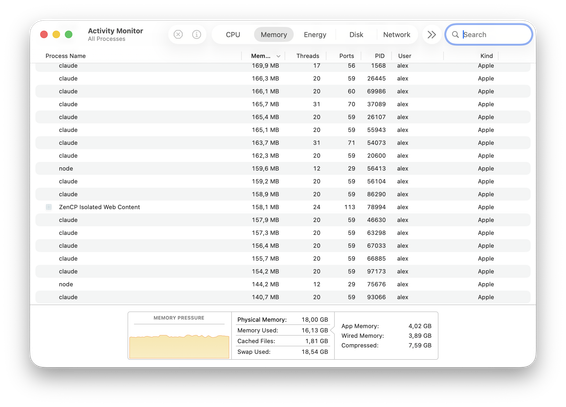Sort by PID column header
566x407 pixels.
(x=379, y=56)
